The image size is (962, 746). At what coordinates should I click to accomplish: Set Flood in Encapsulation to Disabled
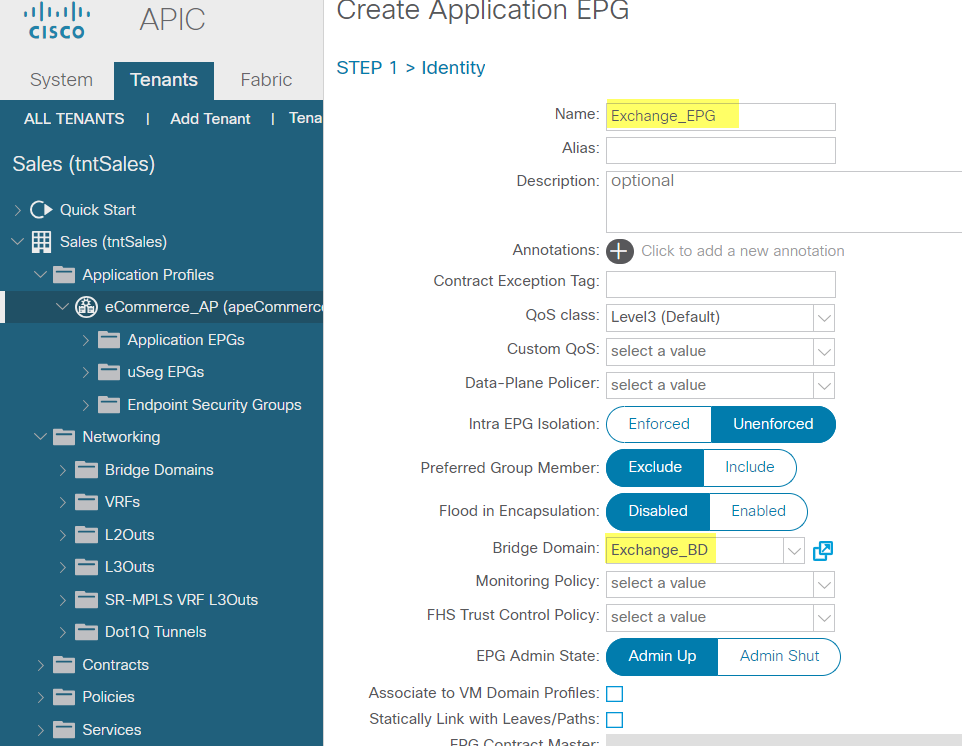point(658,511)
